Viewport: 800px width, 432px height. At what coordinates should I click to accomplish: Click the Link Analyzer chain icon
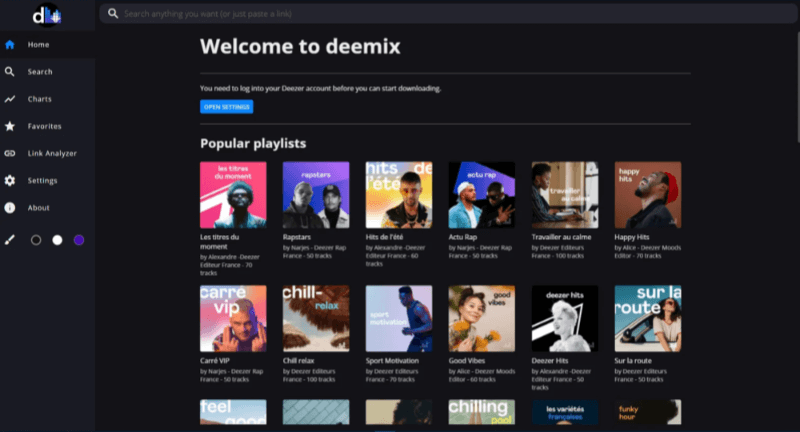point(10,154)
